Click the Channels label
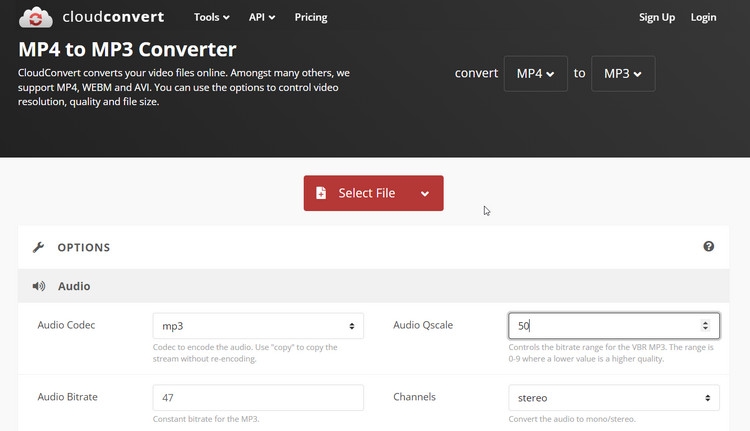The width and height of the screenshot is (750, 431). [x=414, y=397]
